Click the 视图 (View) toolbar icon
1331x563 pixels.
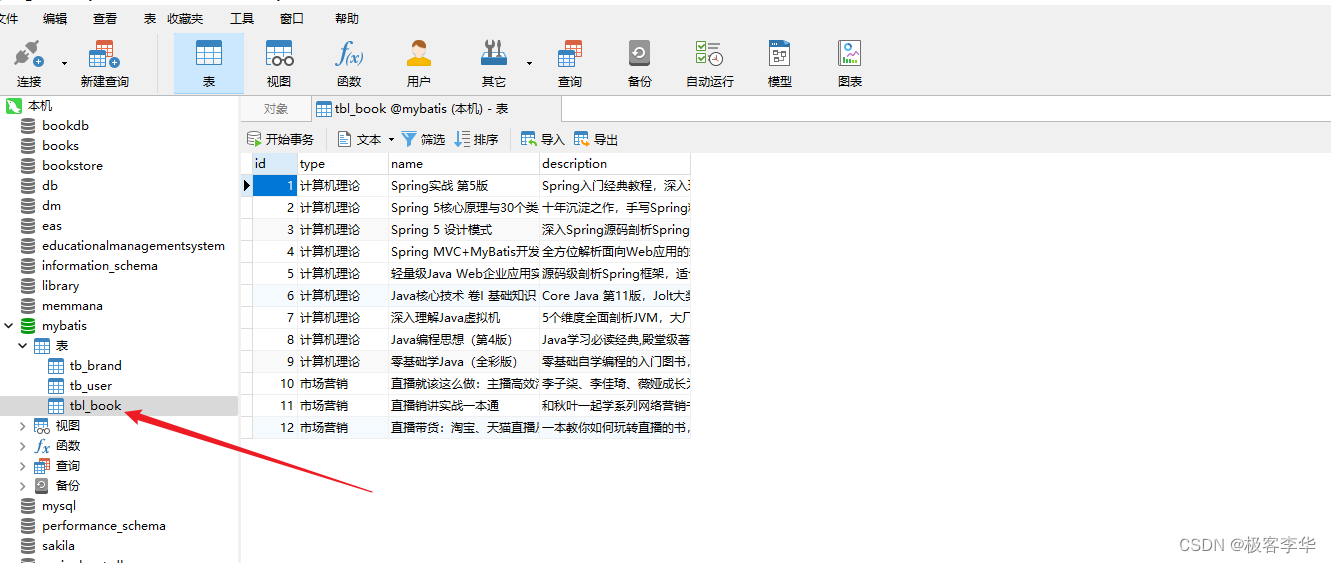click(x=279, y=64)
